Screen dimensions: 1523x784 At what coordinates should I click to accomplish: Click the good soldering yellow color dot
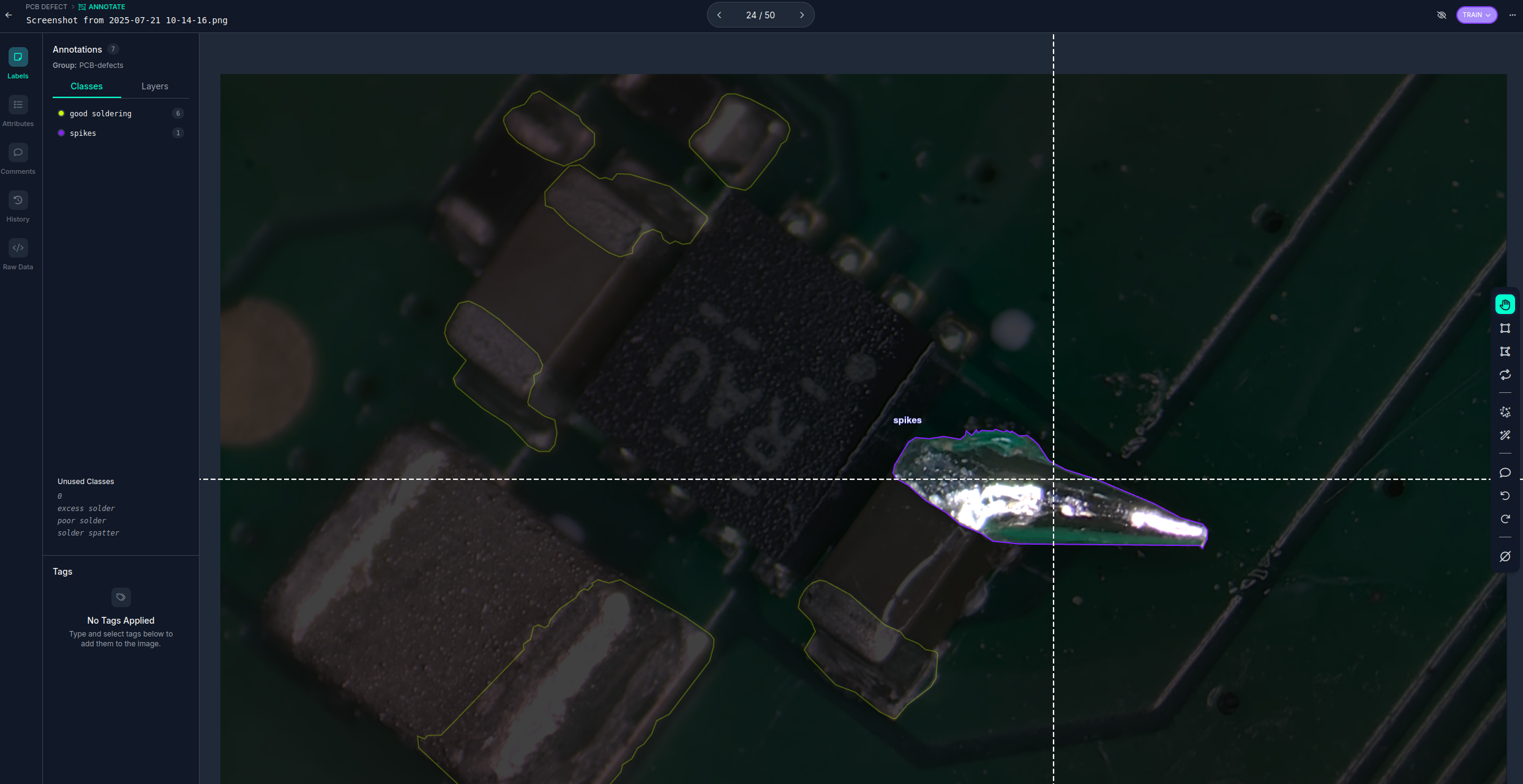[61, 113]
